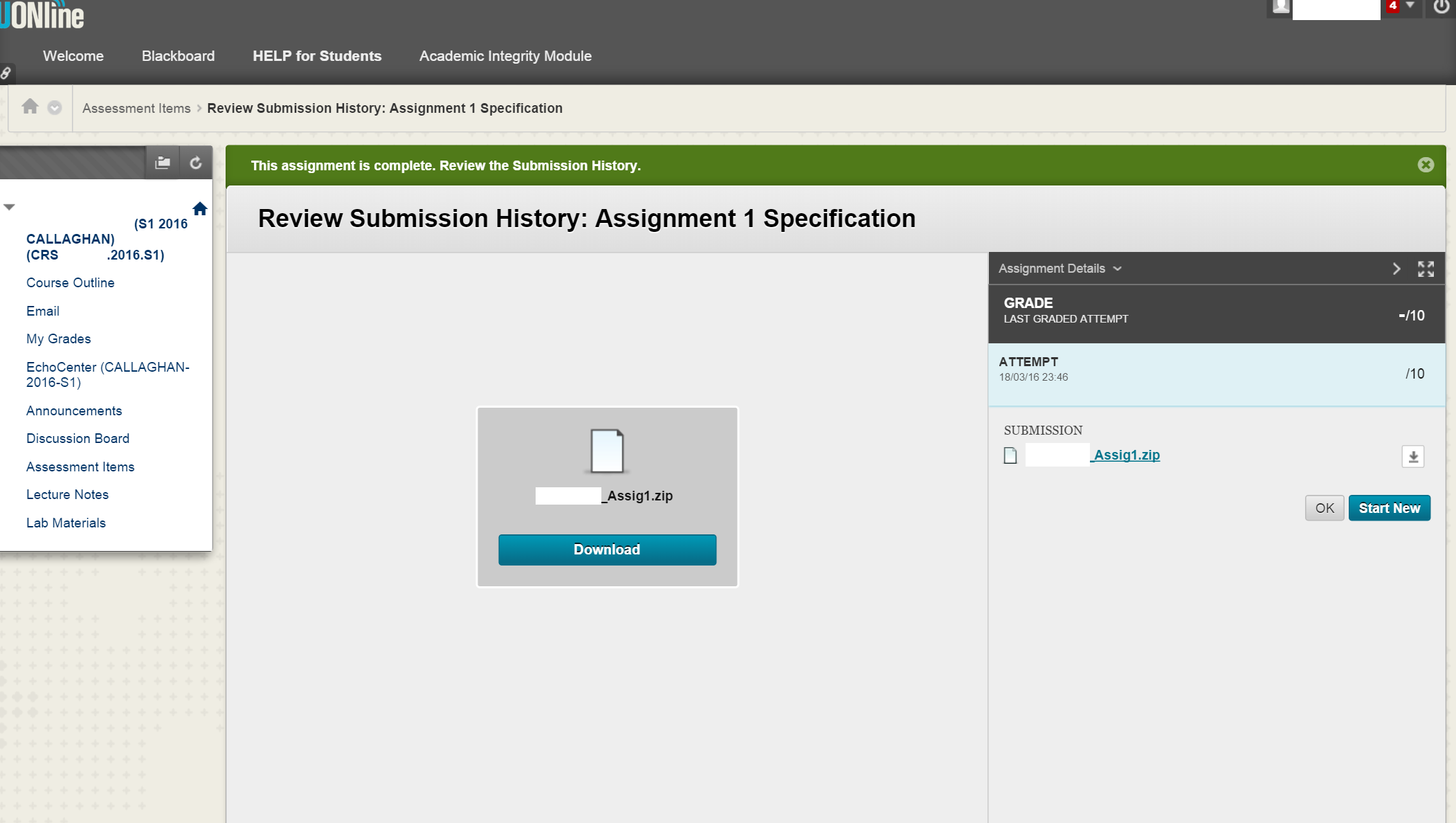The width and height of the screenshot is (1456, 823).
Task: Collapse the course menu tree arrow
Action: pos(9,207)
